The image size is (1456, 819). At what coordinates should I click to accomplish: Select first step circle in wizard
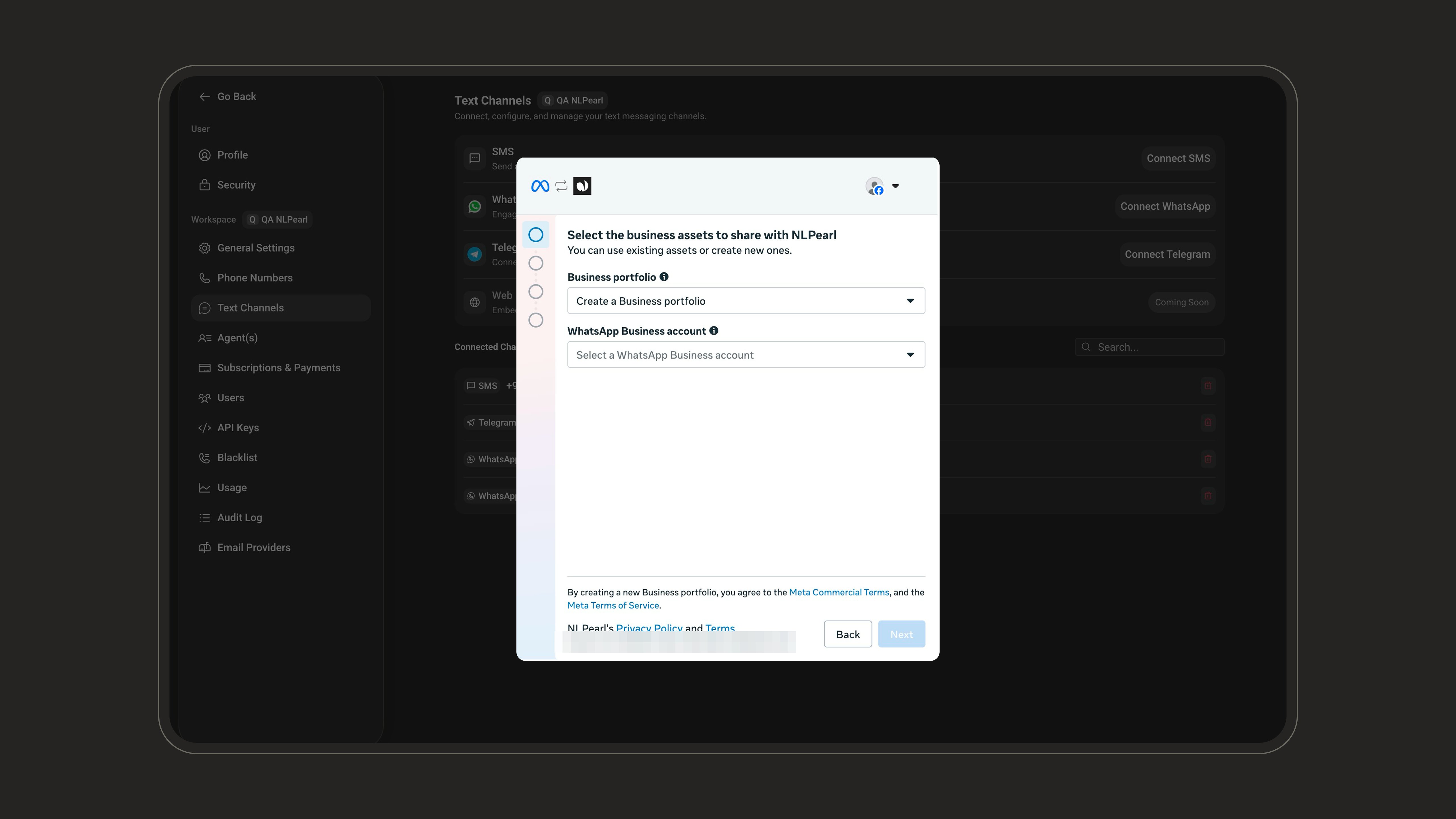point(536,235)
